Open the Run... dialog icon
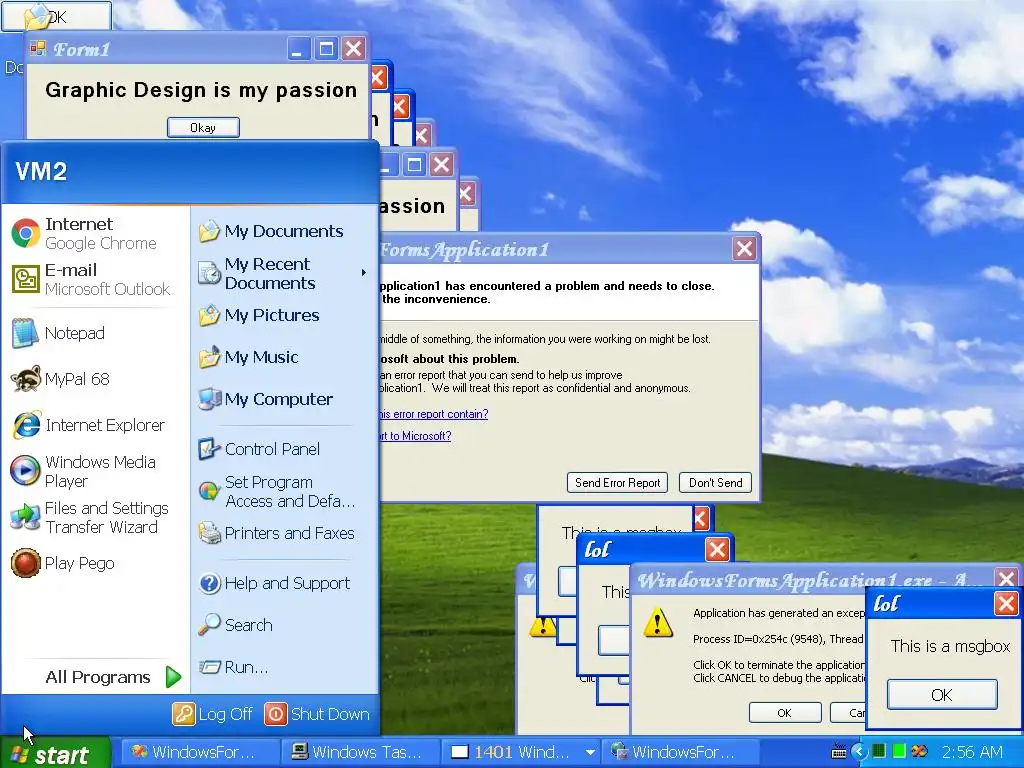1024x768 pixels. click(209, 667)
